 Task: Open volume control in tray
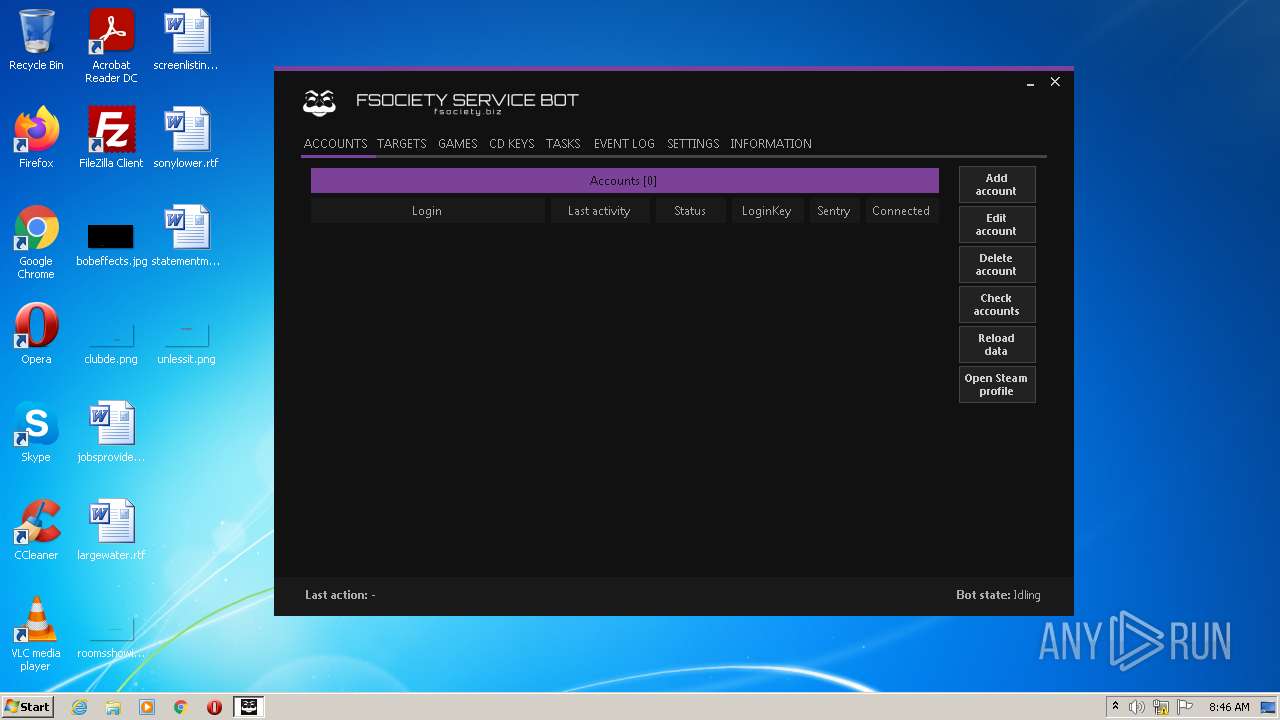[x=1136, y=707]
